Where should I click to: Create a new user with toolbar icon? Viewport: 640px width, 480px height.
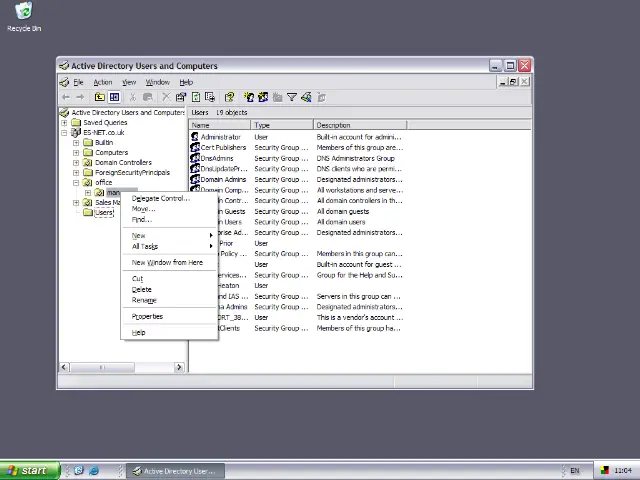coord(249,97)
